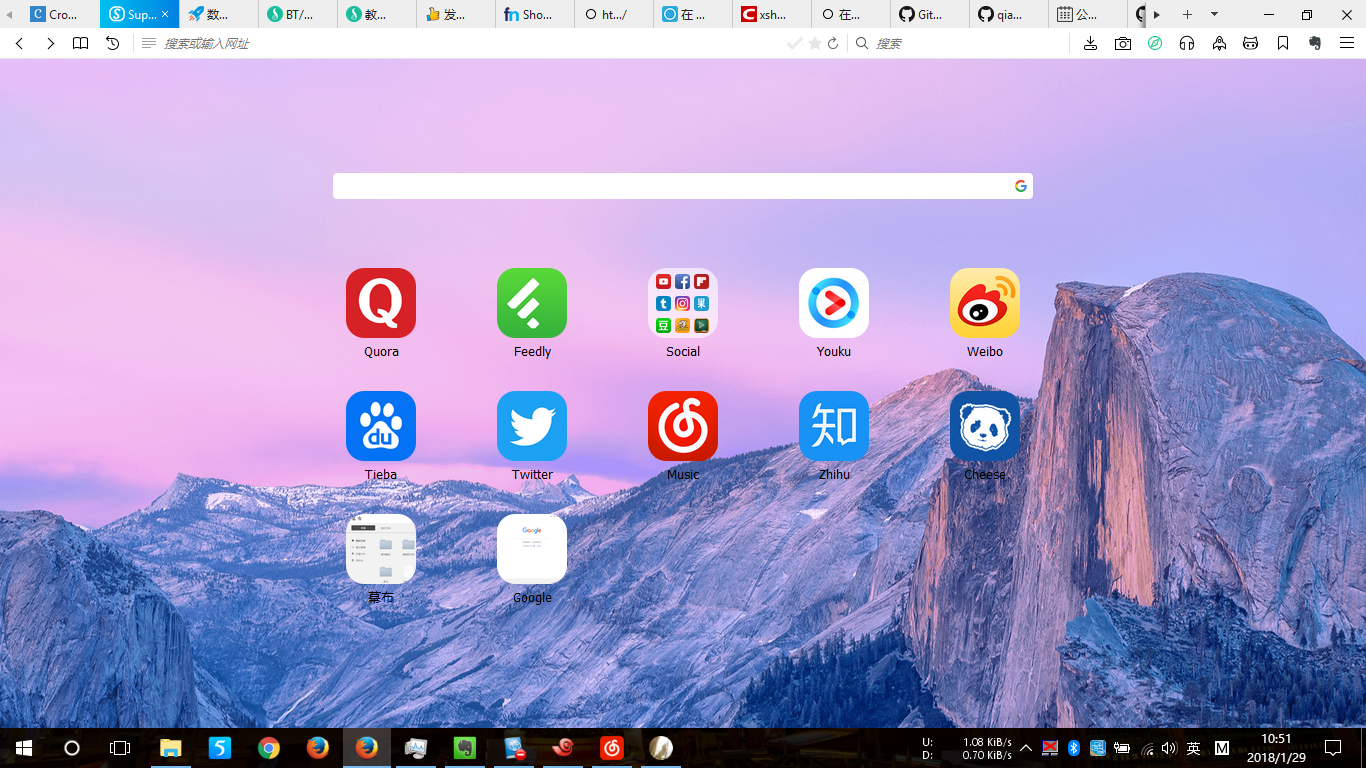Reload the current page

(833, 44)
